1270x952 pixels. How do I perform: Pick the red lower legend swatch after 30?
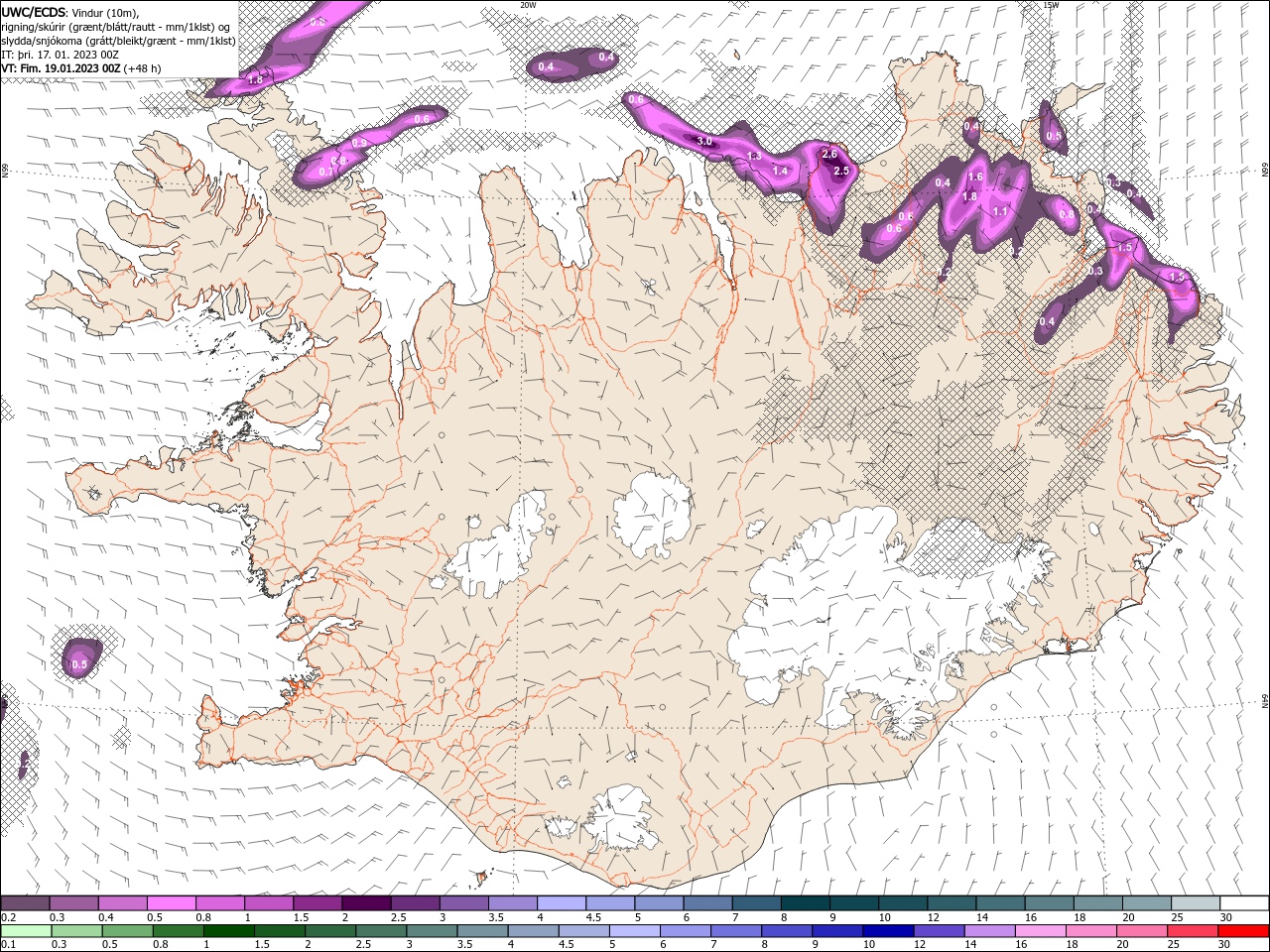tap(1244, 931)
